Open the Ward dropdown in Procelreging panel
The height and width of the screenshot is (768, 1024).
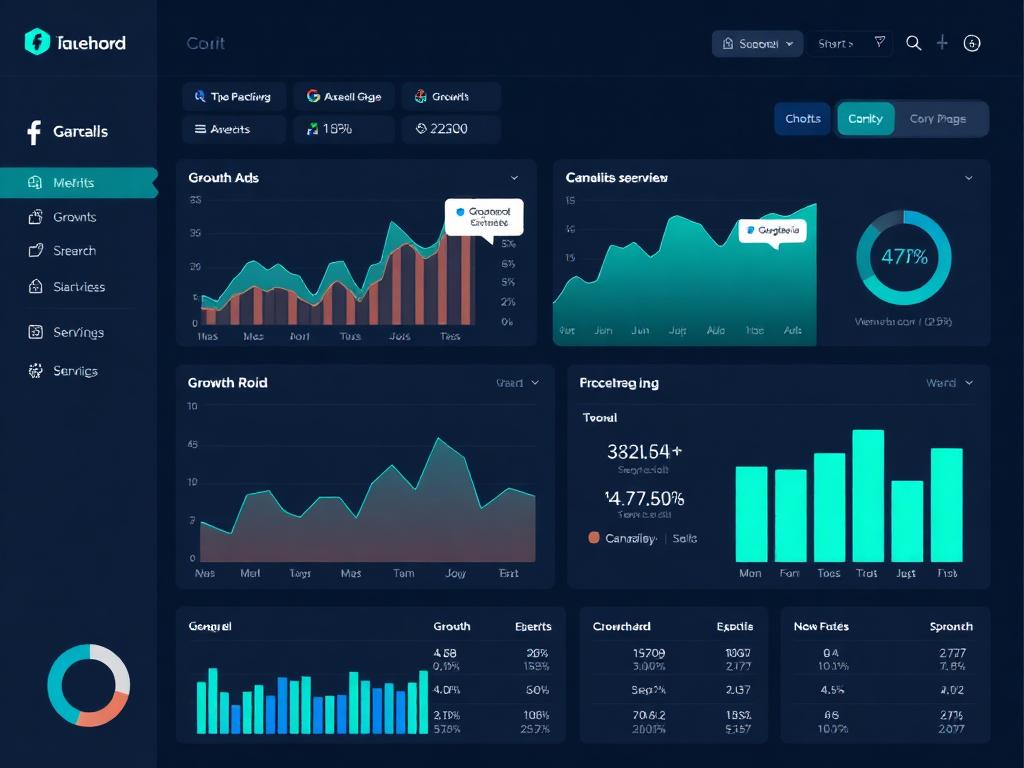(x=950, y=383)
